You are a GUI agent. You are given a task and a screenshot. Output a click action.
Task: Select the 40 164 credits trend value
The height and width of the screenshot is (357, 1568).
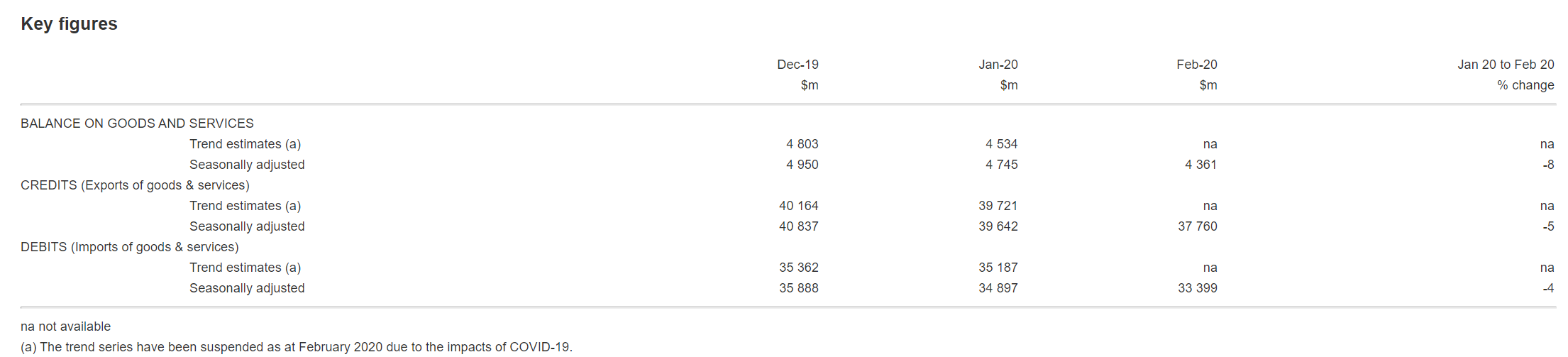tap(798, 206)
